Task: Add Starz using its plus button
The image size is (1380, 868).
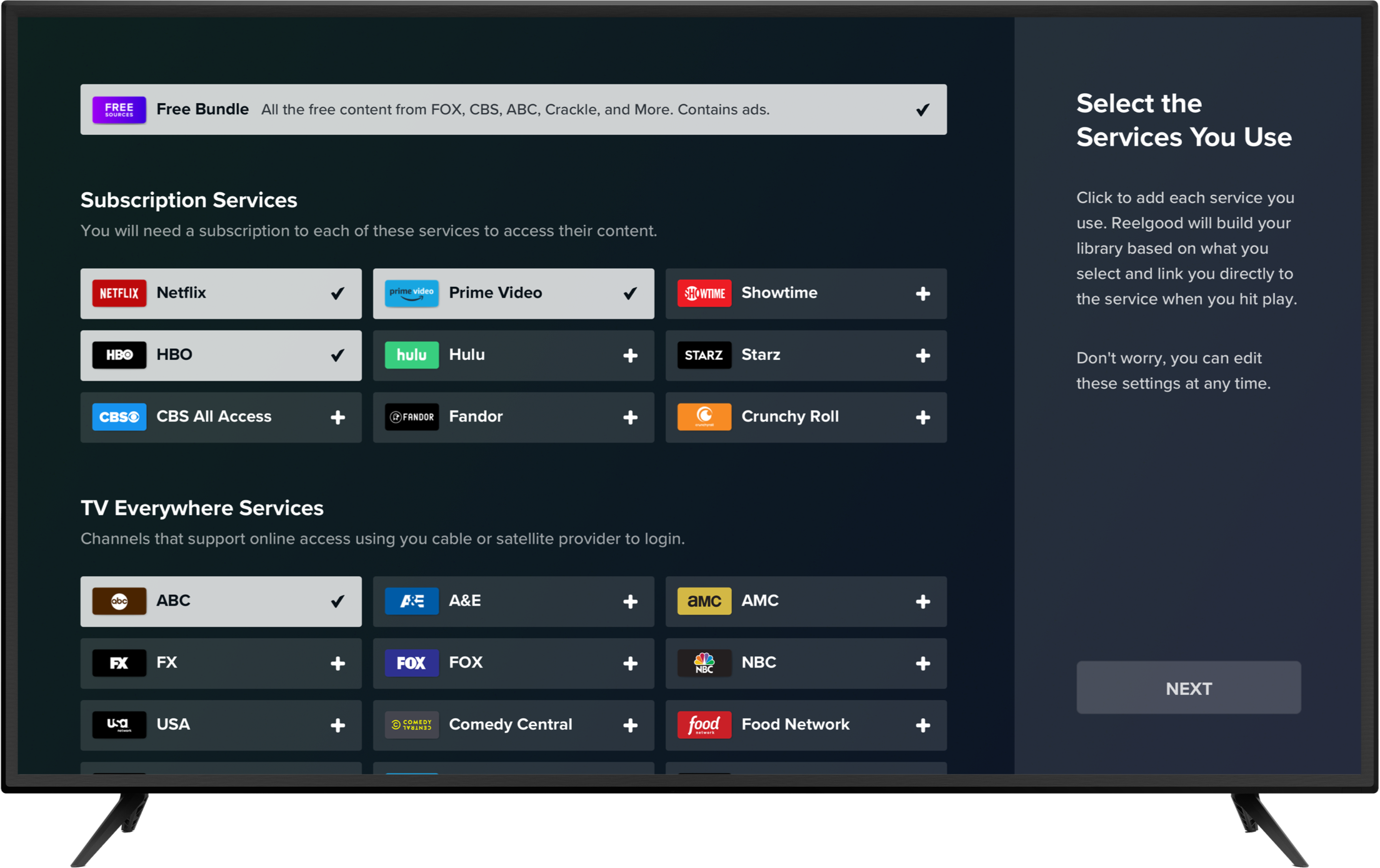Action: [x=922, y=355]
